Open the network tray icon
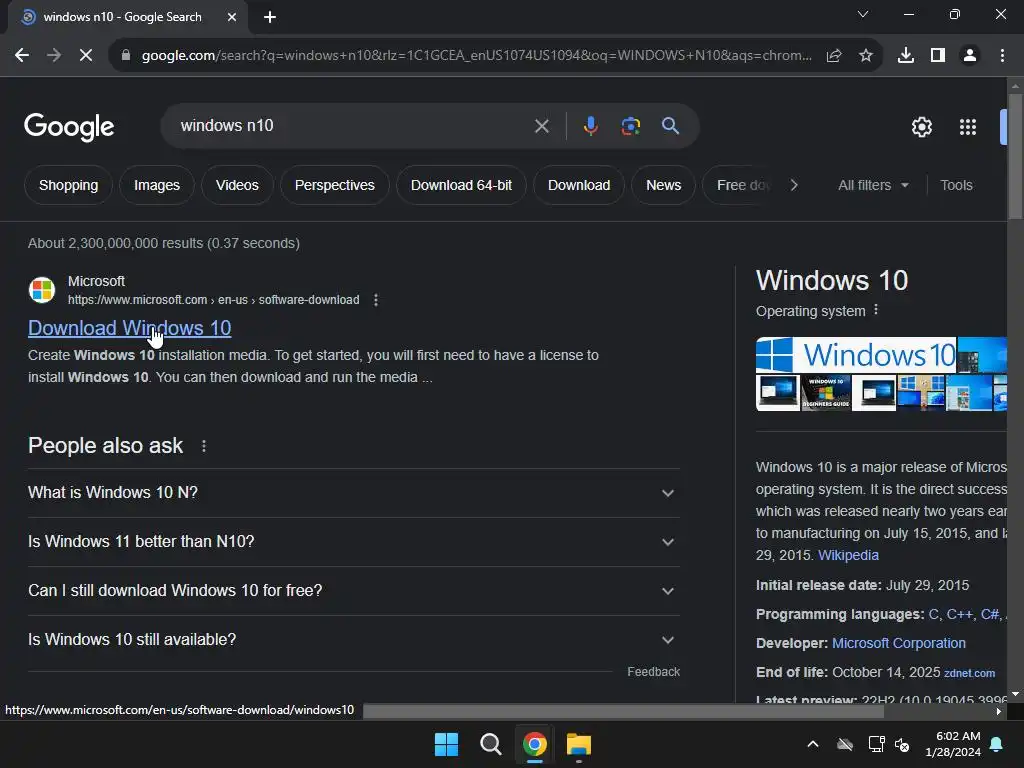Image resolution: width=1024 pixels, height=768 pixels. coord(876,744)
